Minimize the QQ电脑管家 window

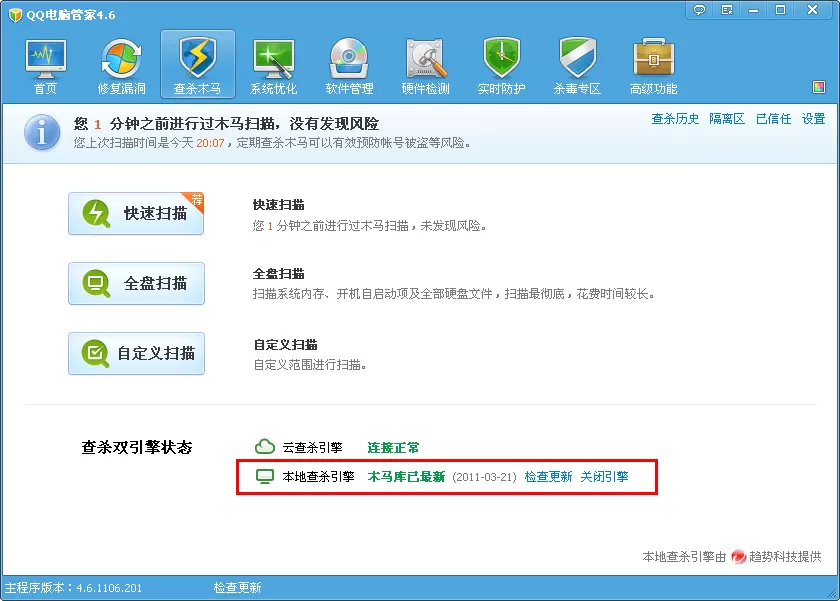tap(754, 10)
